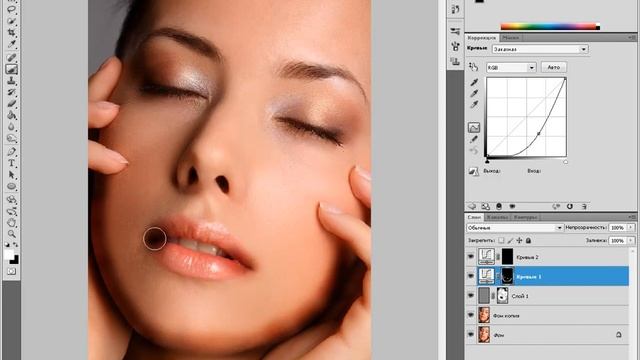Viewport: 640px width, 360px height.
Task: Select the 3D Rotate tool
Action: [11, 200]
